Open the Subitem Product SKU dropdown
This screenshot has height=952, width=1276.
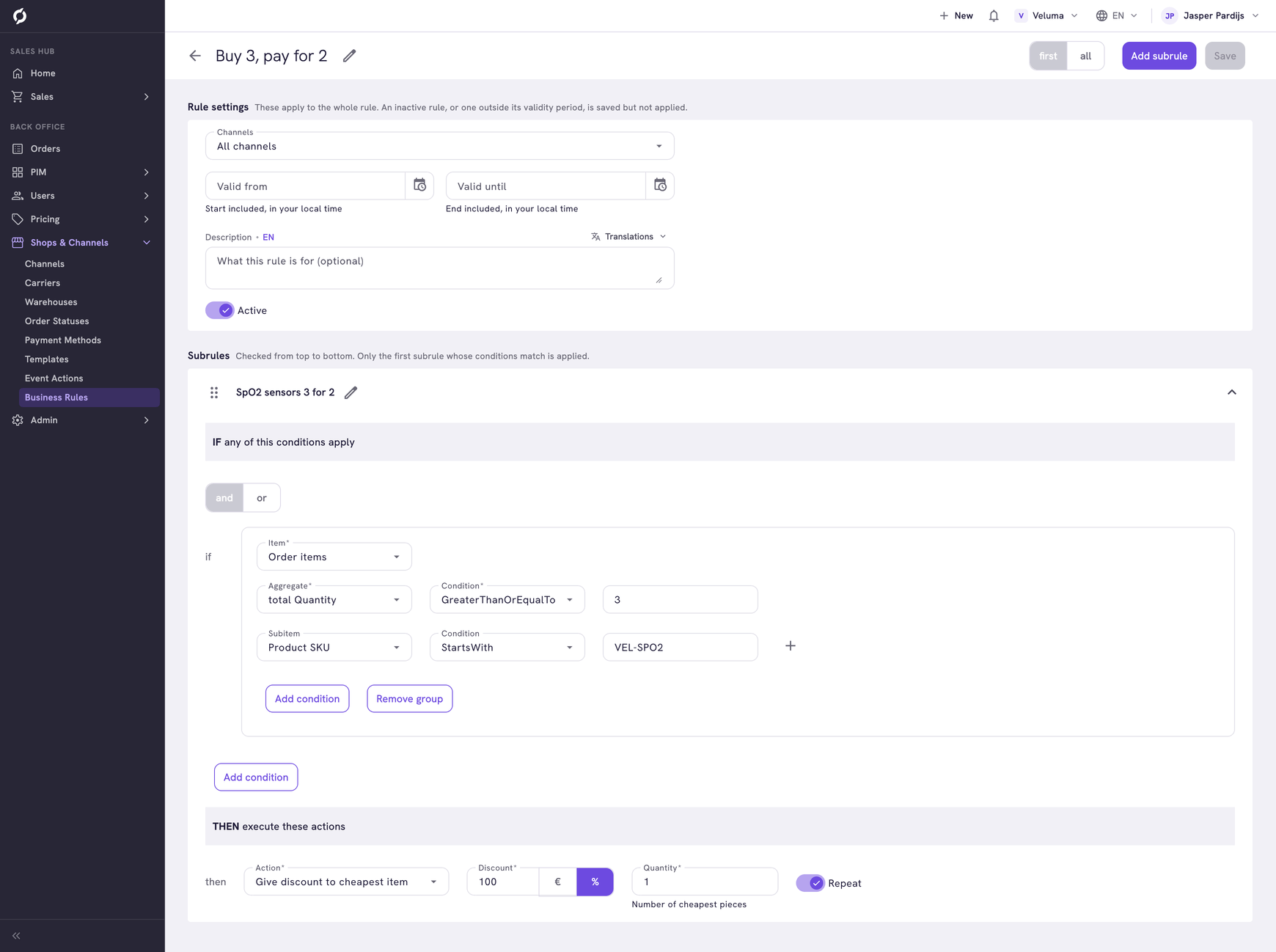[334, 647]
